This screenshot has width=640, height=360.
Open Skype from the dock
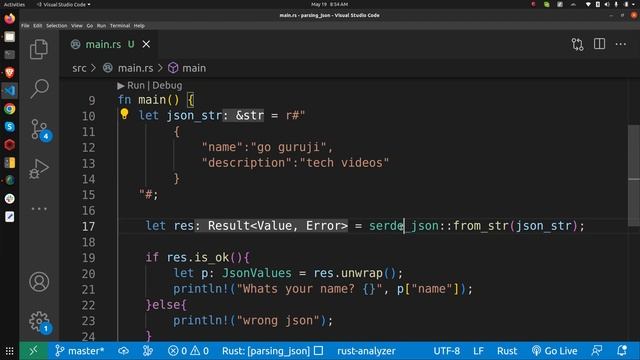click(x=10, y=127)
